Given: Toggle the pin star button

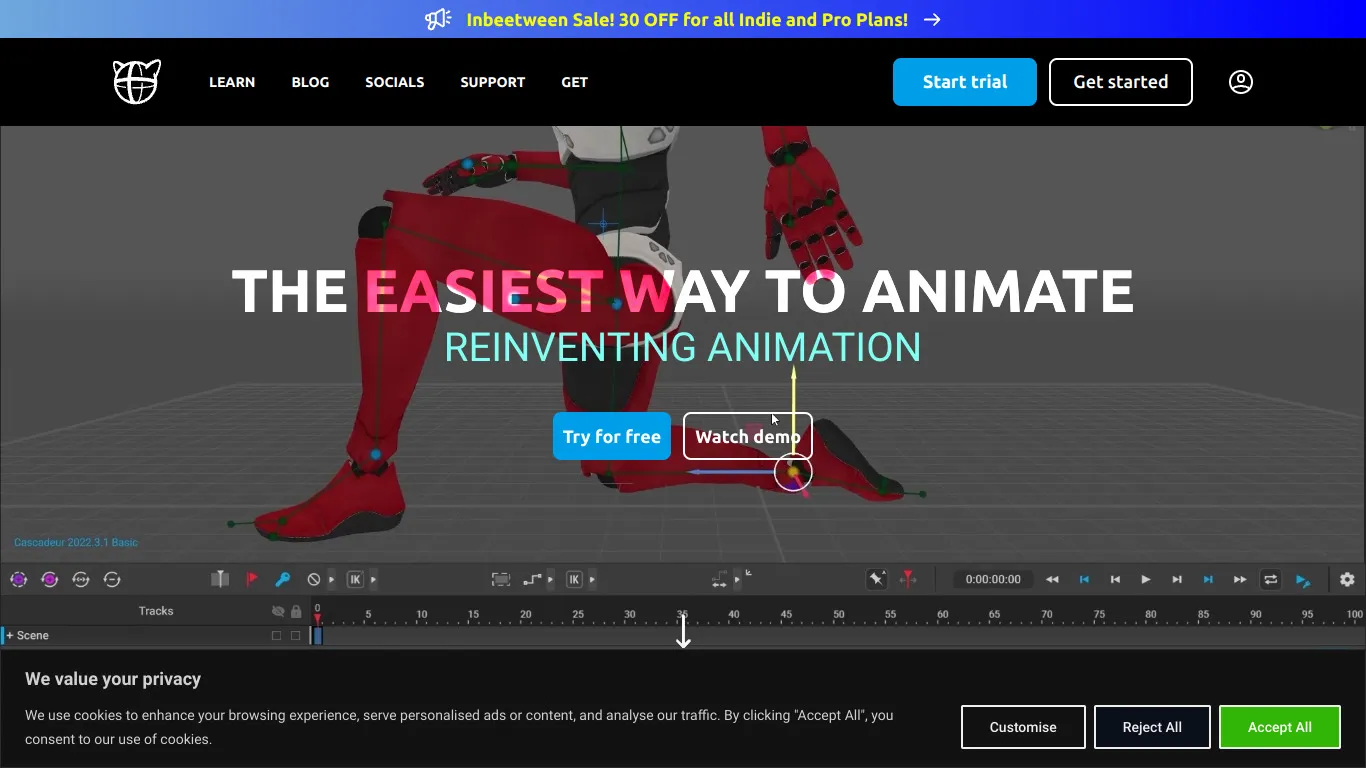Looking at the screenshot, I should [x=877, y=579].
